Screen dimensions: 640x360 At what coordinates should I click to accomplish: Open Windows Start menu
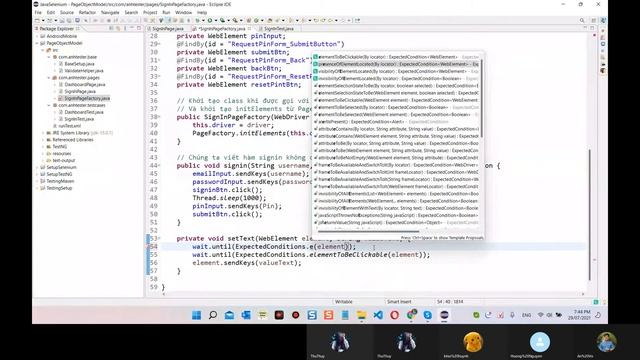[x=196, y=315]
